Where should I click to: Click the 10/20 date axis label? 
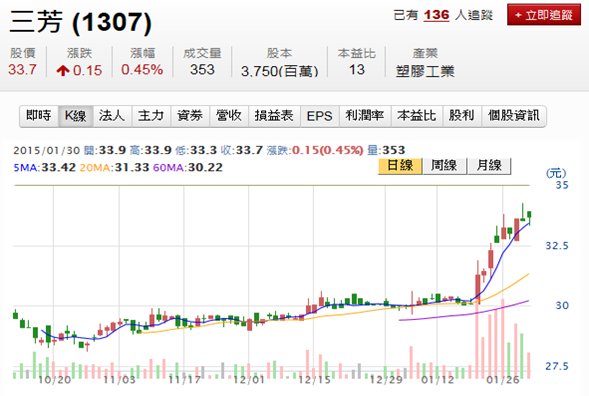point(54,380)
